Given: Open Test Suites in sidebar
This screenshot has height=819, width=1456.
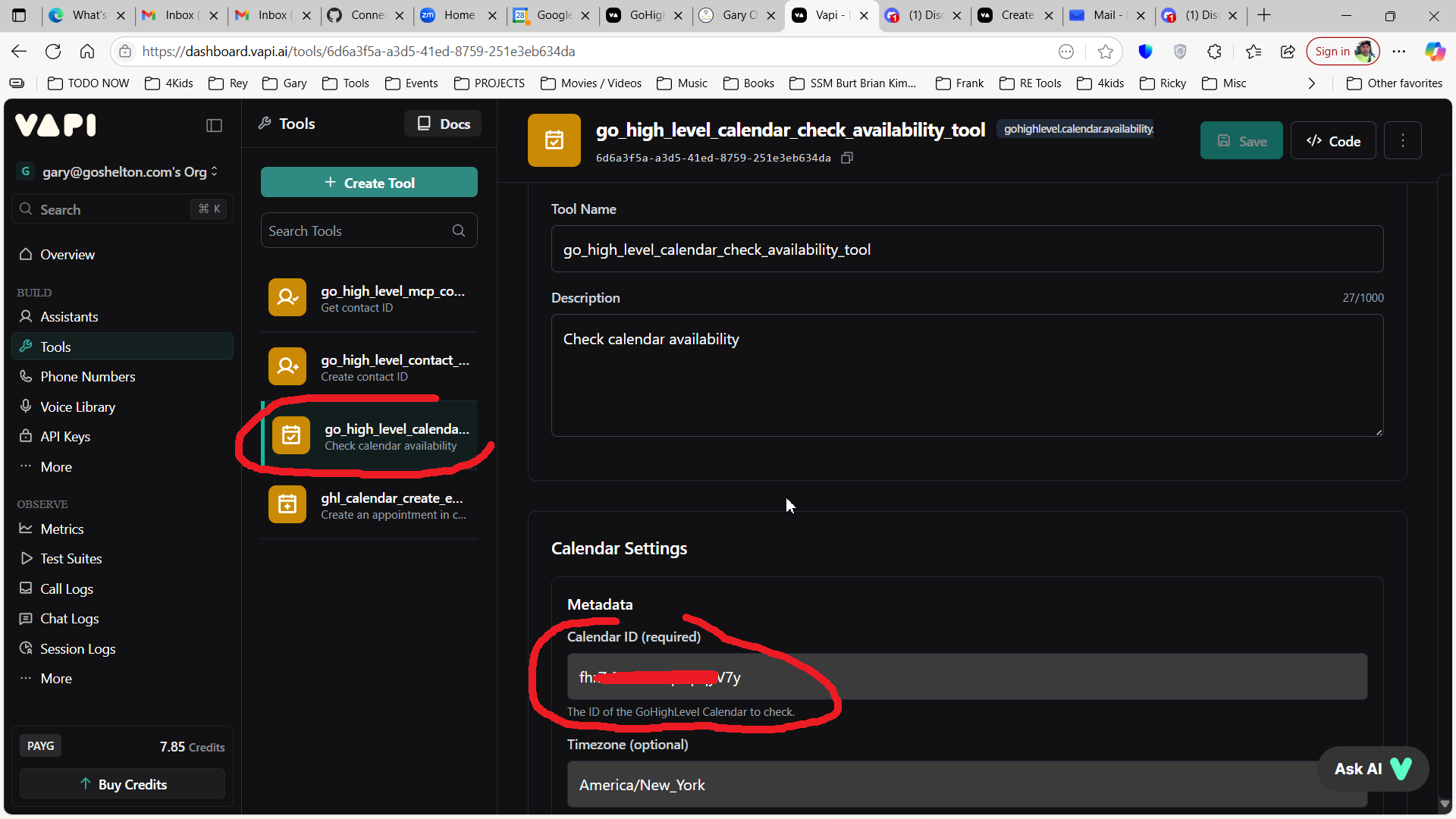Looking at the screenshot, I should [122, 559].
